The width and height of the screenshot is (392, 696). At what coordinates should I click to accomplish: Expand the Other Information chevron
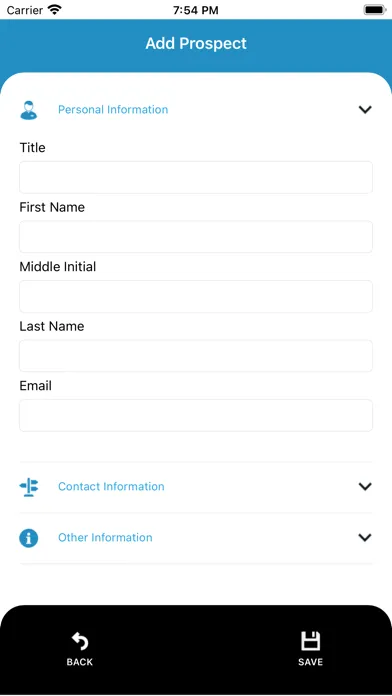(x=365, y=538)
